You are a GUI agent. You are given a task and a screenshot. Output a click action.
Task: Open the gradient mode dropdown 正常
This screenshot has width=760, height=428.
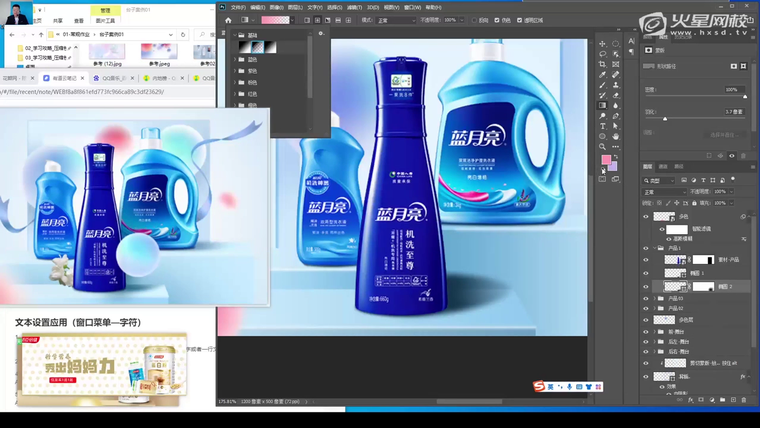pos(393,19)
